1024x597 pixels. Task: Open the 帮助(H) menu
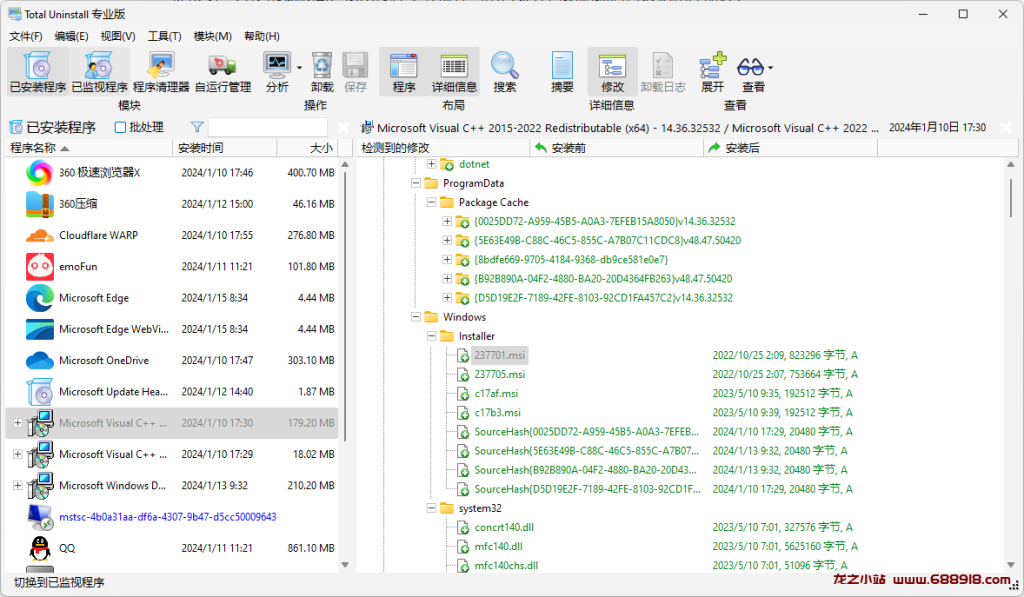pos(262,36)
